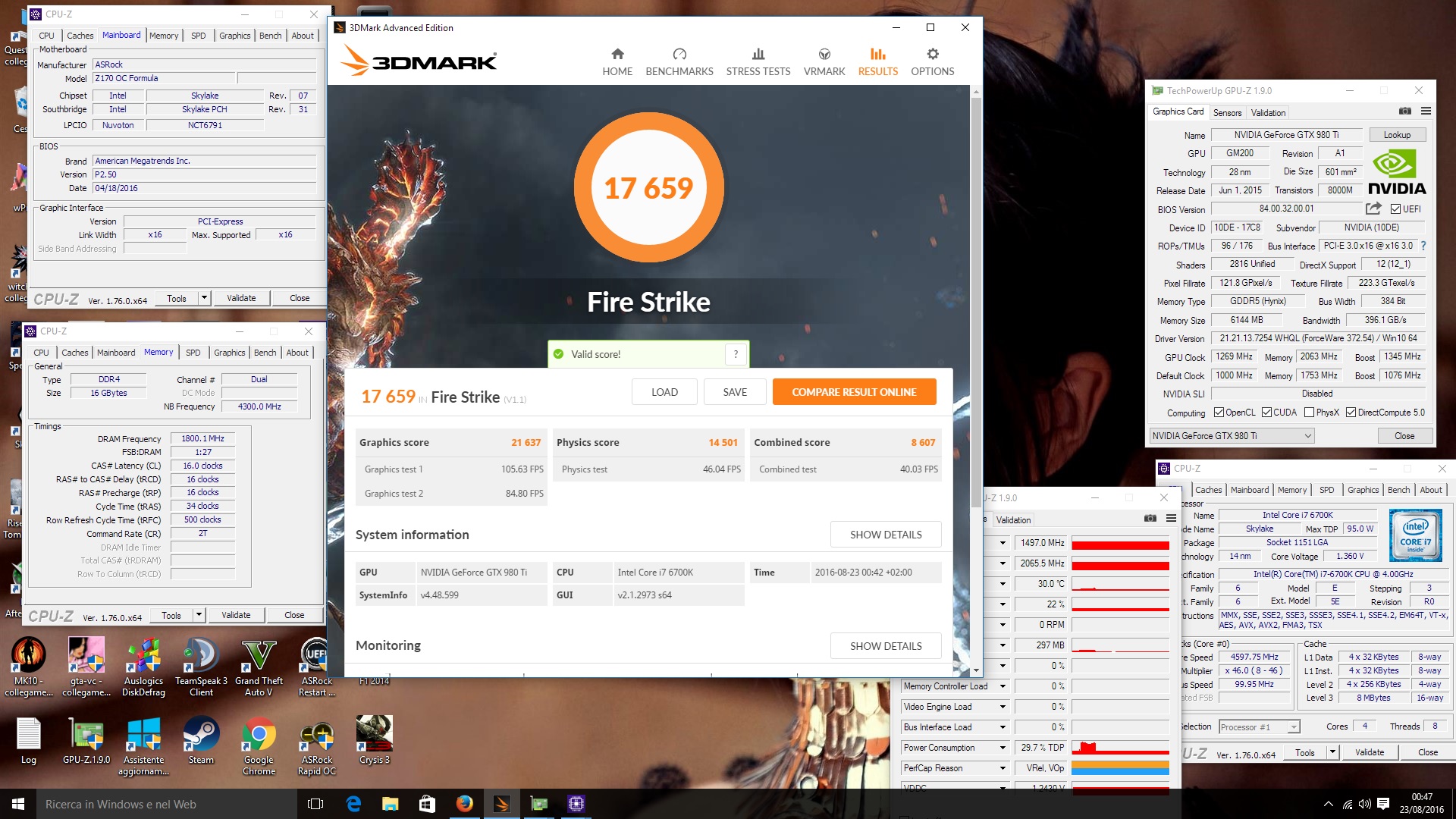Open Bench tab in CPU-Z Mainboard window
The width and height of the screenshot is (1456, 819).
(270, 36)
